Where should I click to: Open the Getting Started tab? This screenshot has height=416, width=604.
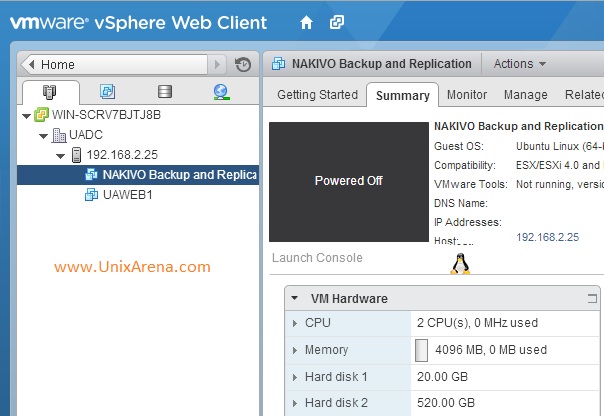(317, 95)
